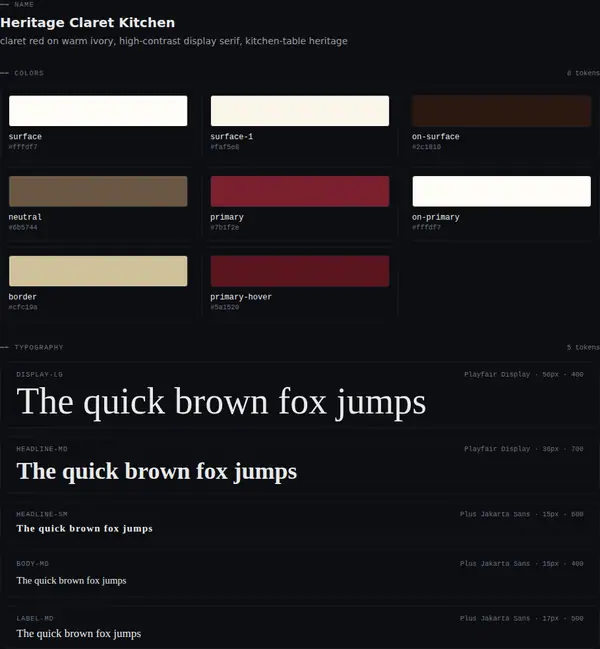
Task: Click the surface color swatch
Action: click(98, 111)
